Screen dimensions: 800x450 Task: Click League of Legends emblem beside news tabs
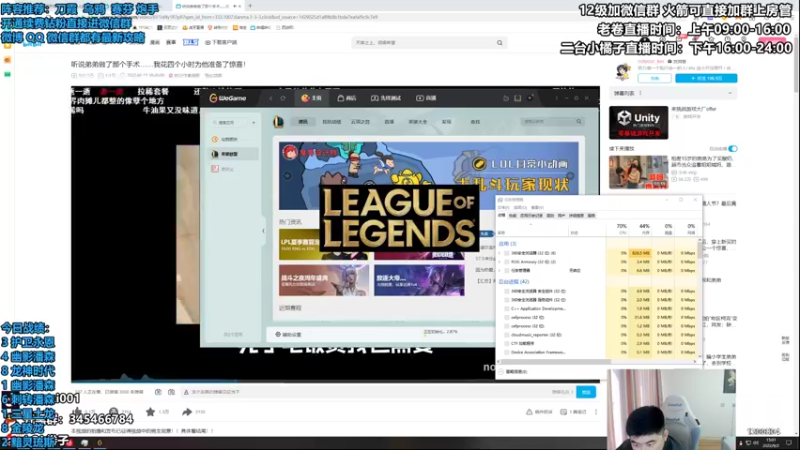click(x=278, y=121)
